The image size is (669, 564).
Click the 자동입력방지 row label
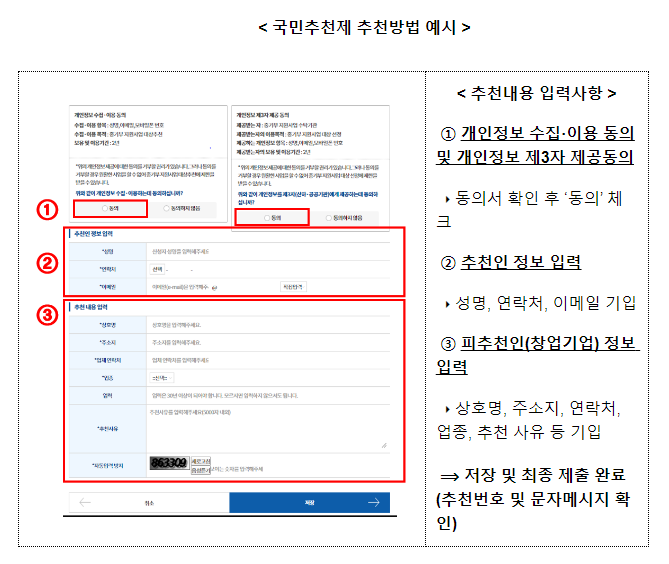(108, 465)
